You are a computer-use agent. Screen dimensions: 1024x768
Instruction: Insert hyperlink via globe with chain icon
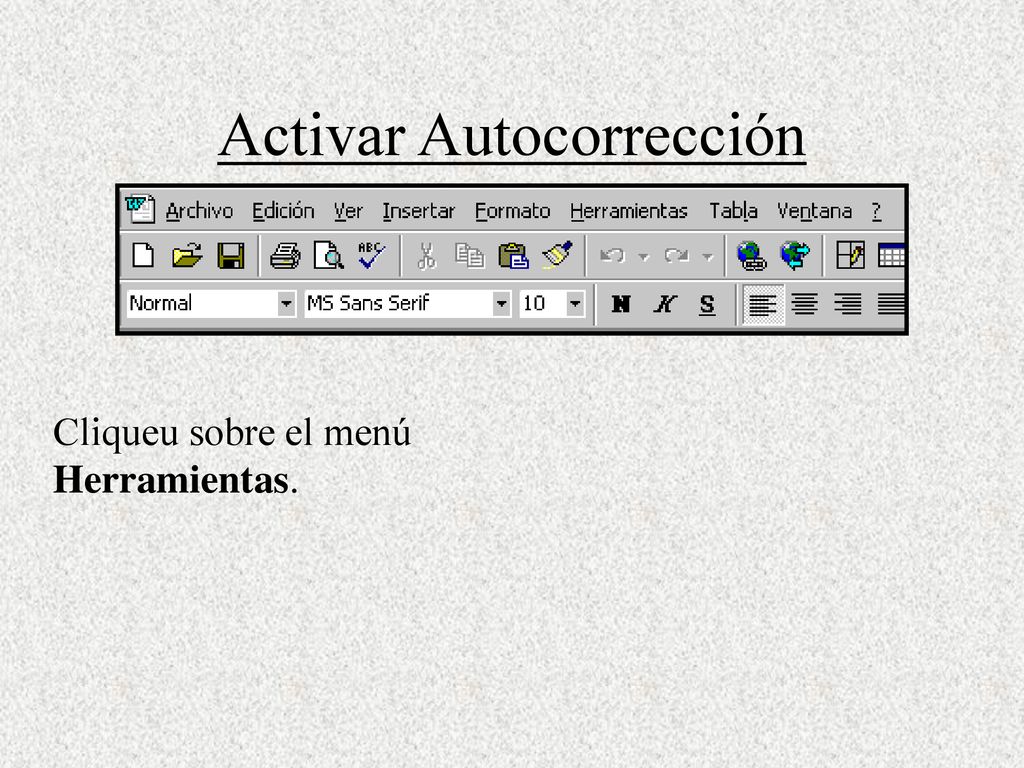751,255
